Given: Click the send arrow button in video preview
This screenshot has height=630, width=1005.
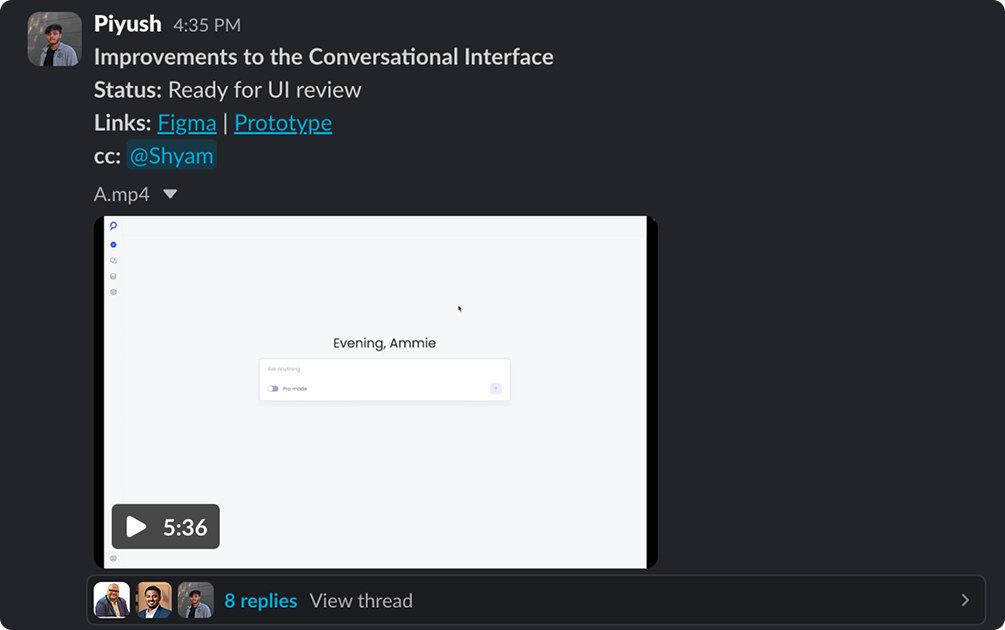Looking at the screenshot, I should point(495,388).
